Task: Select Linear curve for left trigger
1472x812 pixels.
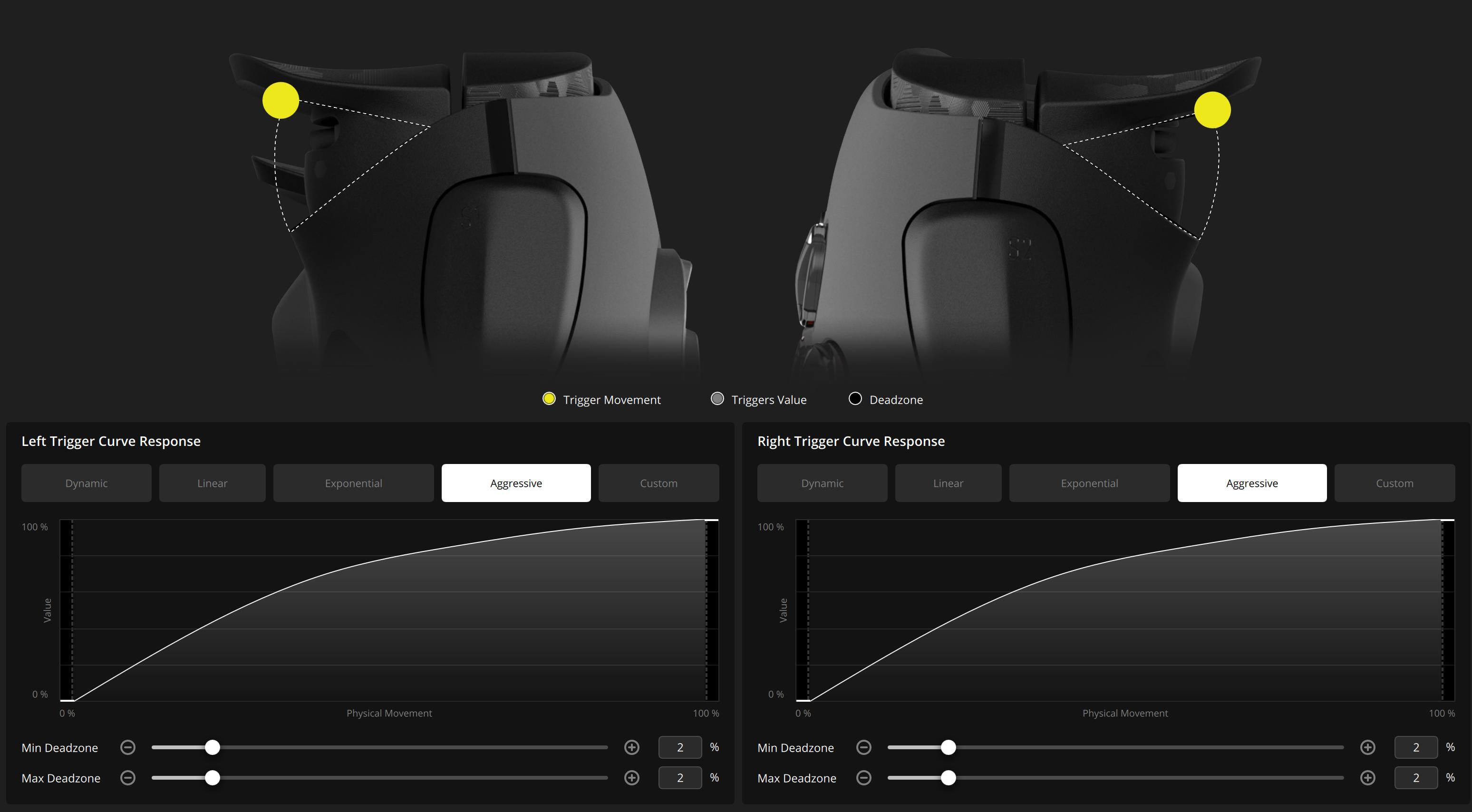Action: (212, 483)
